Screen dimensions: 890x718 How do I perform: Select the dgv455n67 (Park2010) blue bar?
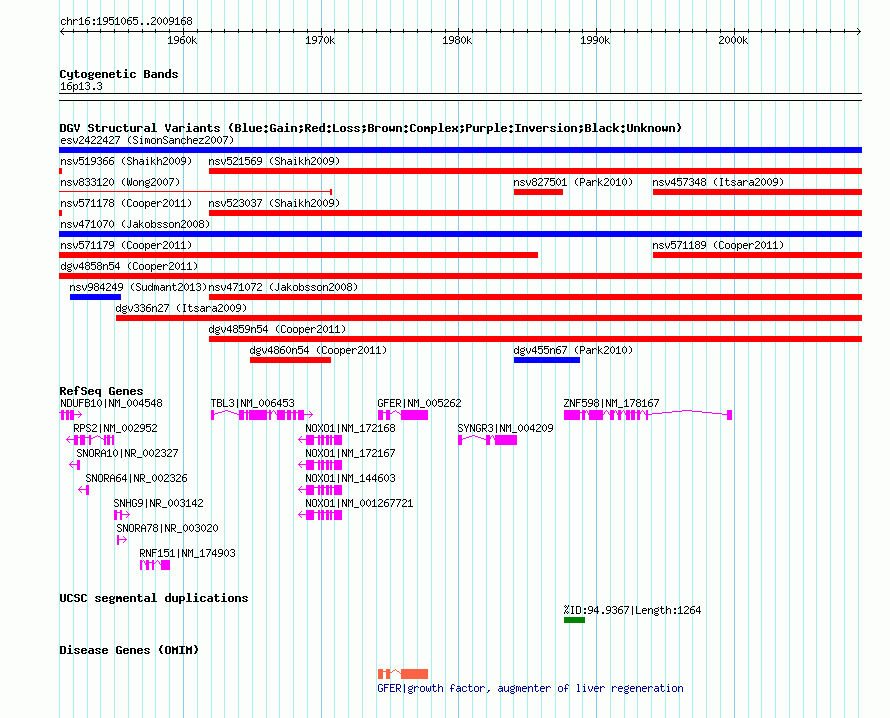pos(547,360)
